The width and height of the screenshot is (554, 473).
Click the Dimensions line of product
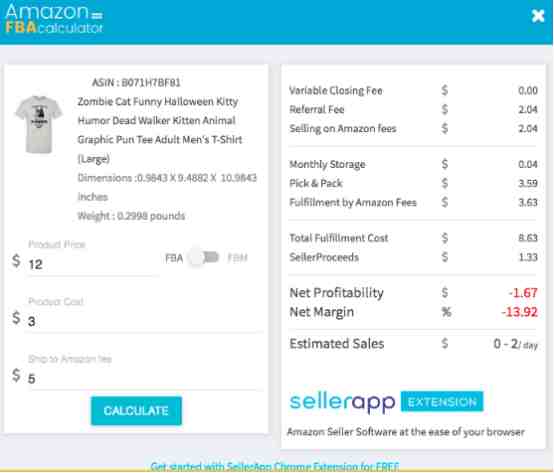[167, 187]
